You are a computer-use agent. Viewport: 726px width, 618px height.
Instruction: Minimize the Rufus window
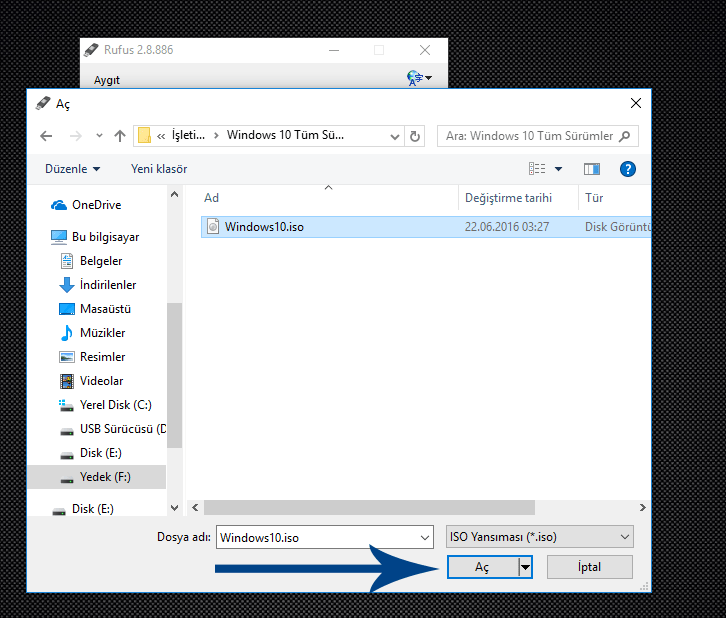point(334,50)
